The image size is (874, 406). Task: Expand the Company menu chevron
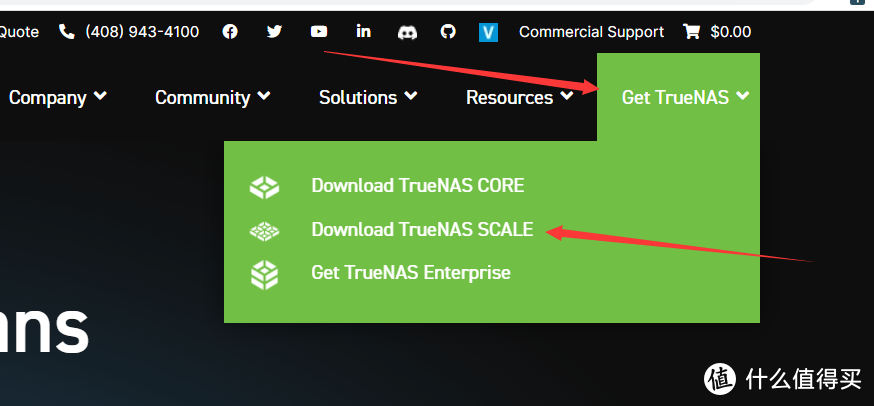[x=100, y=96]
